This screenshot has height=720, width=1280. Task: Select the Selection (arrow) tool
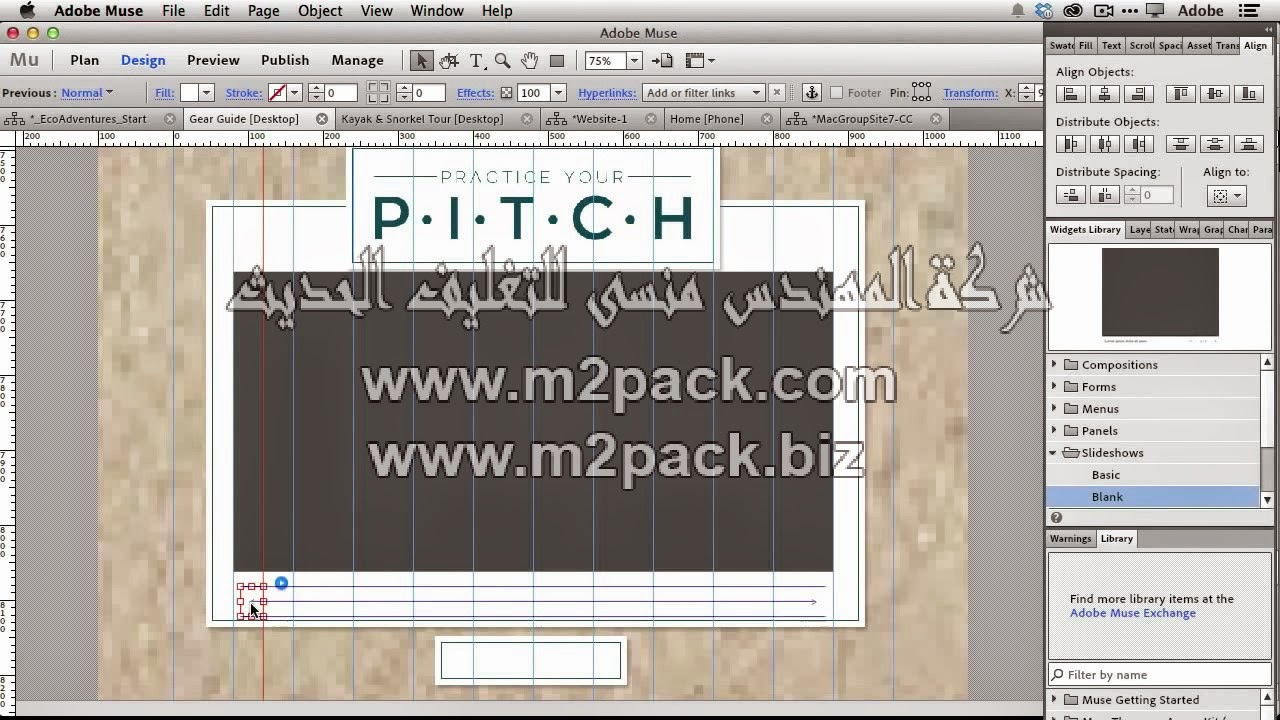coord(421,61)
